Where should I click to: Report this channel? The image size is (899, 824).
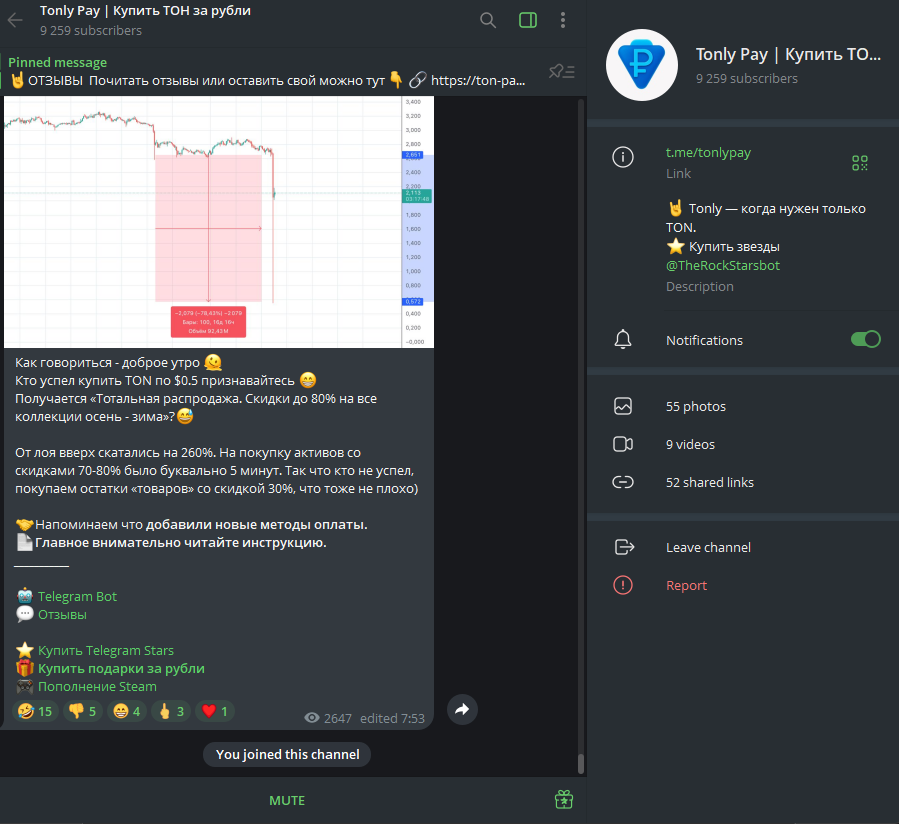pos(686,586)
